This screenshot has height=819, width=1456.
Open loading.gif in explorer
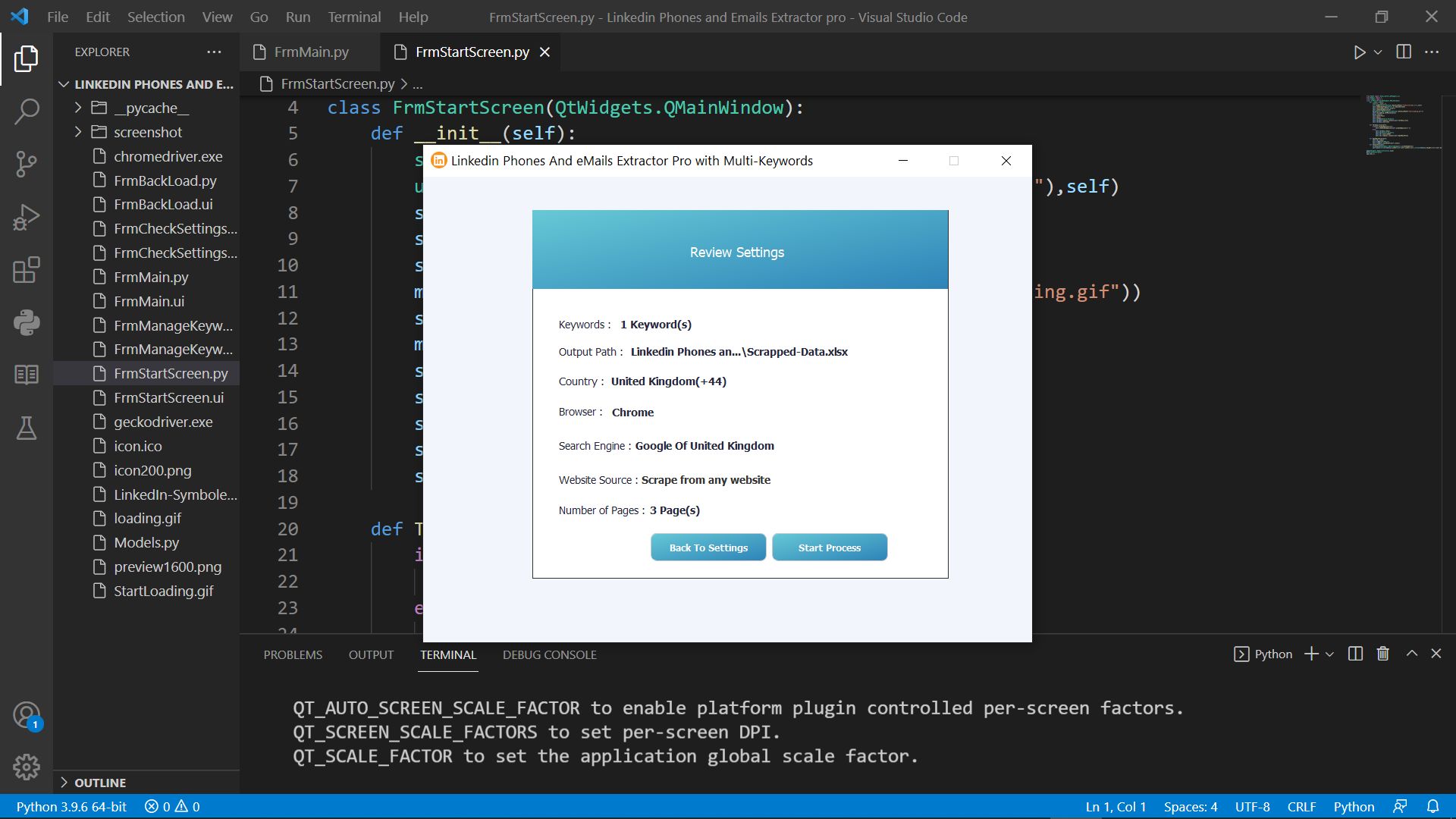click(x=147, y=518)
